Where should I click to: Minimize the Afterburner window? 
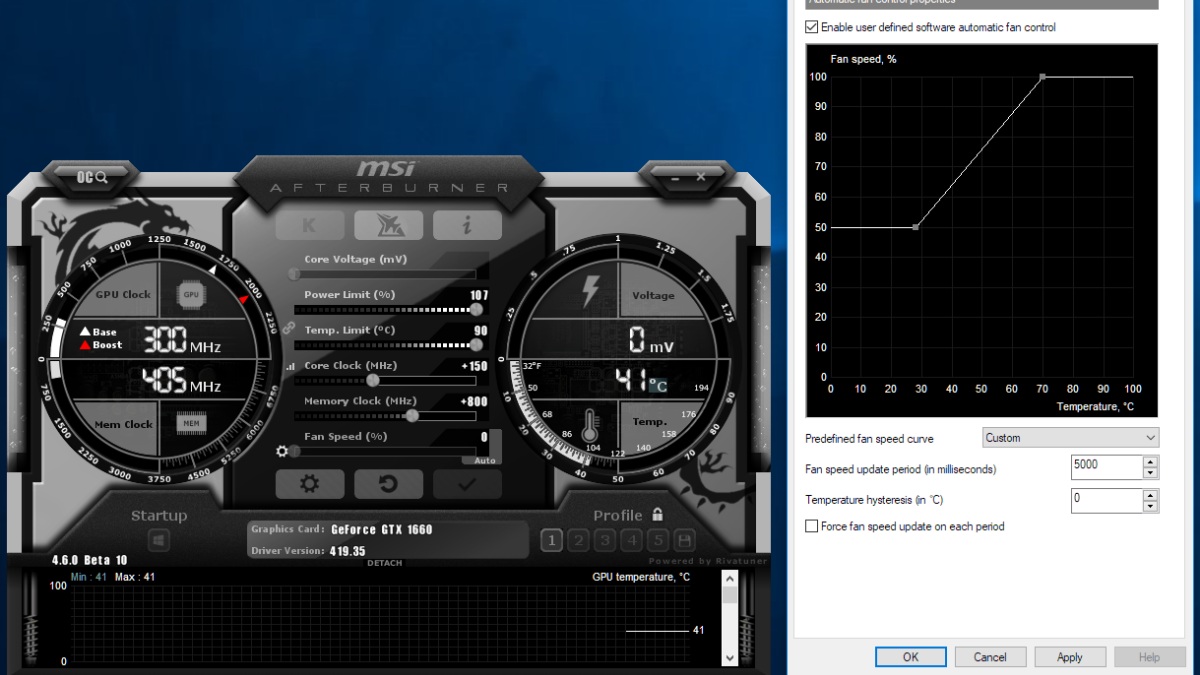click(x=674, y=177)
